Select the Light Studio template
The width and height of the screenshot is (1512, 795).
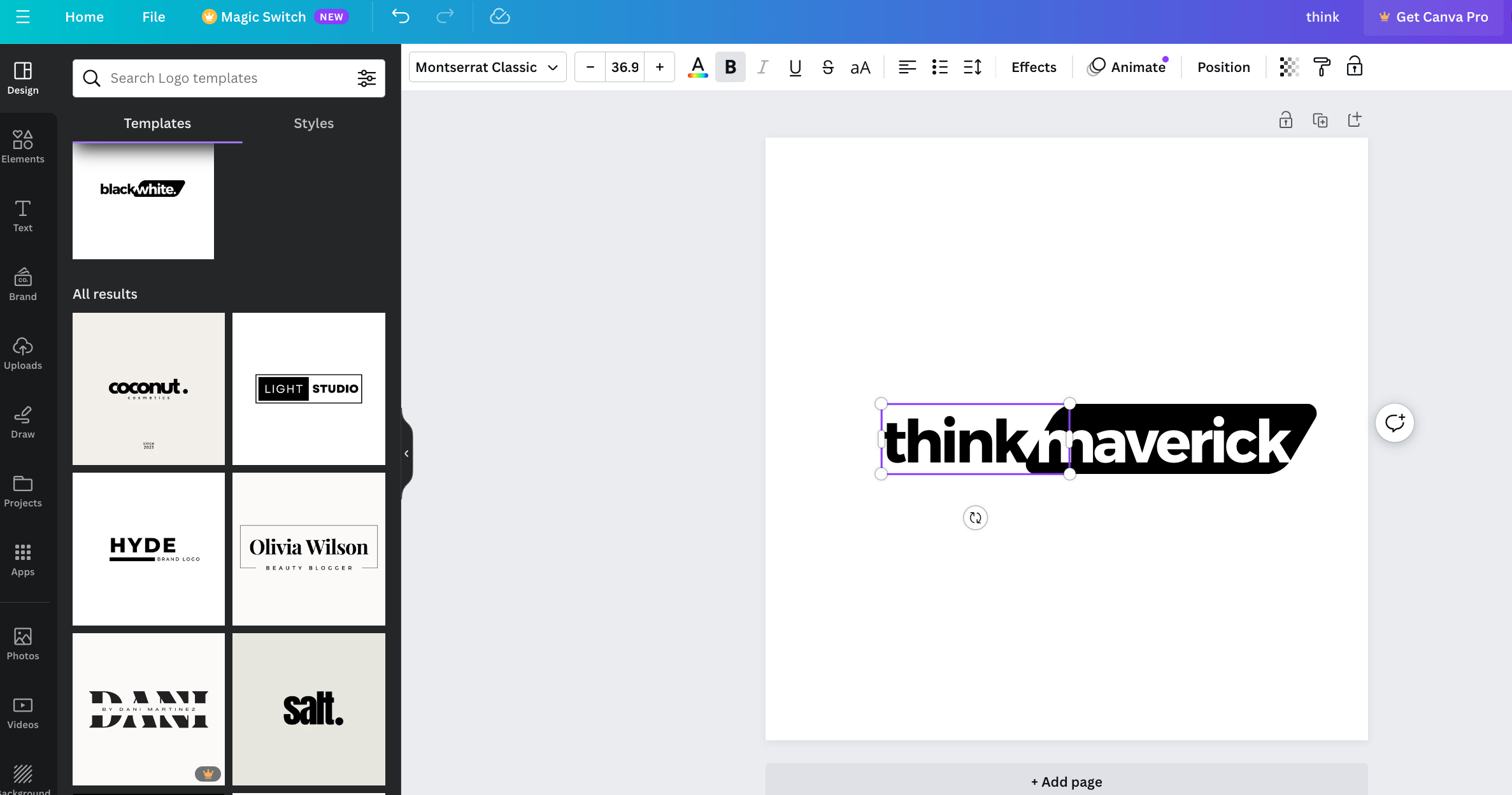[309, 389]
